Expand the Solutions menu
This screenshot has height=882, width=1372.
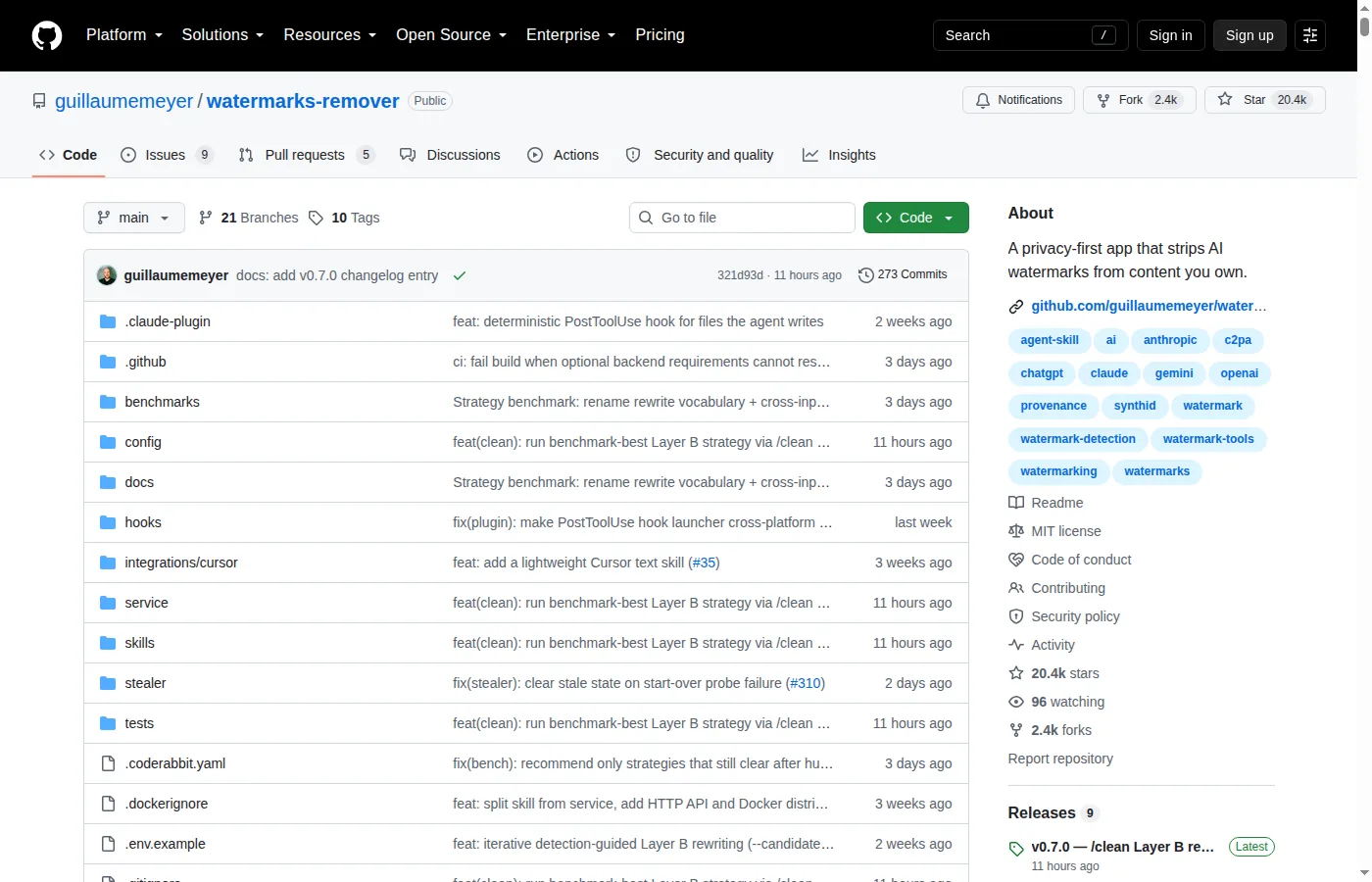[x=222, y=35]
